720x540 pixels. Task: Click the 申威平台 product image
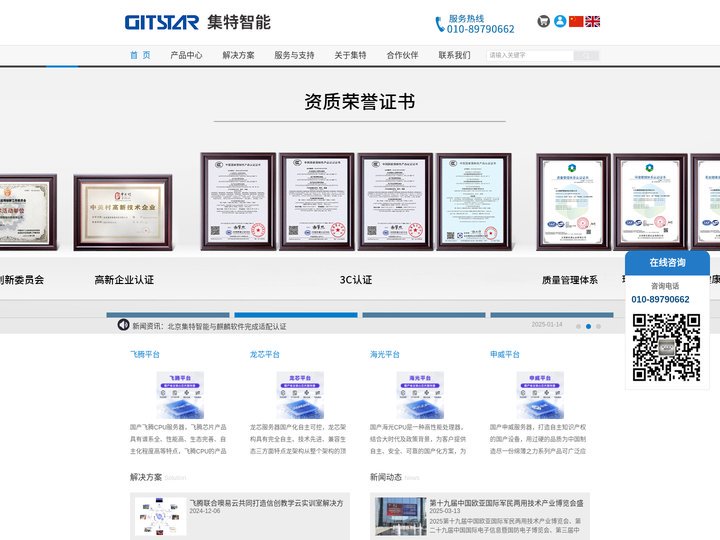click(x=540, y=395)
